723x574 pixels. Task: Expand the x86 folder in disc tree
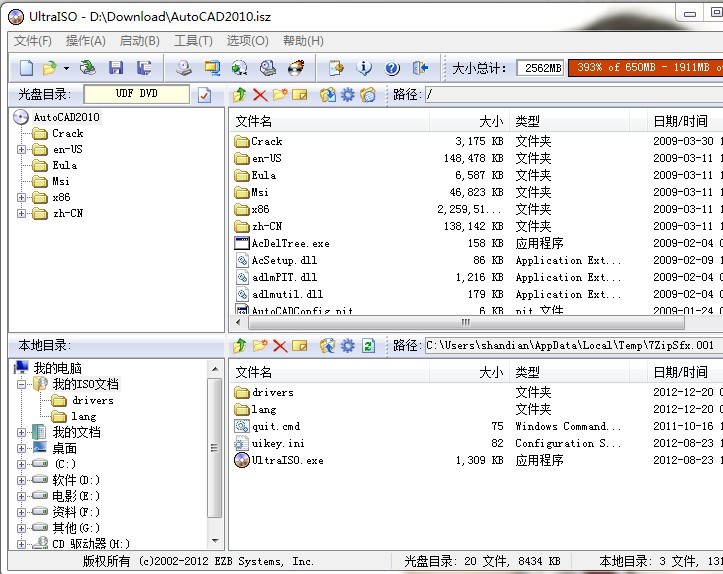pos(21,197)
